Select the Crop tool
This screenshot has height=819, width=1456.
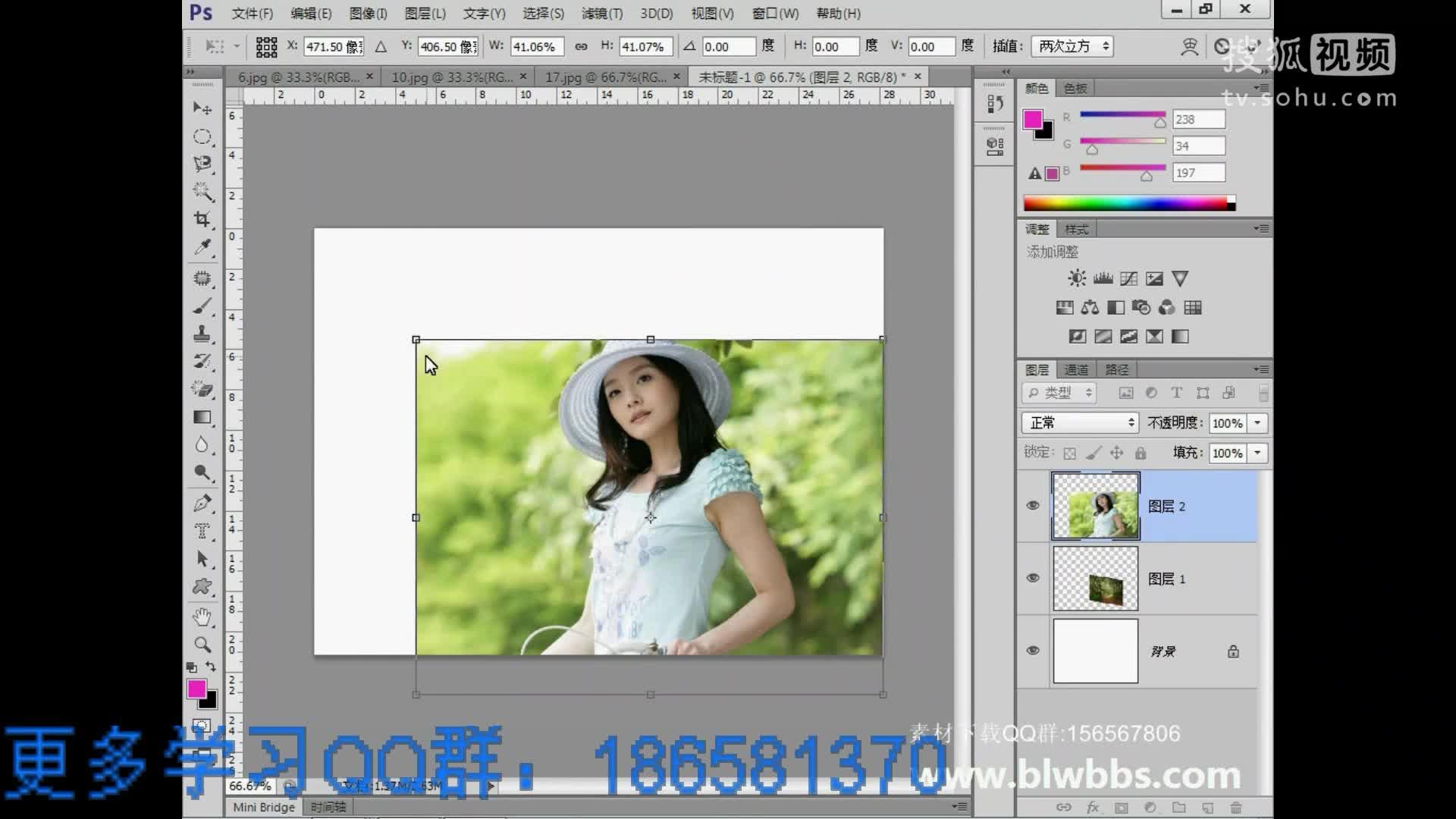point(202,219)
